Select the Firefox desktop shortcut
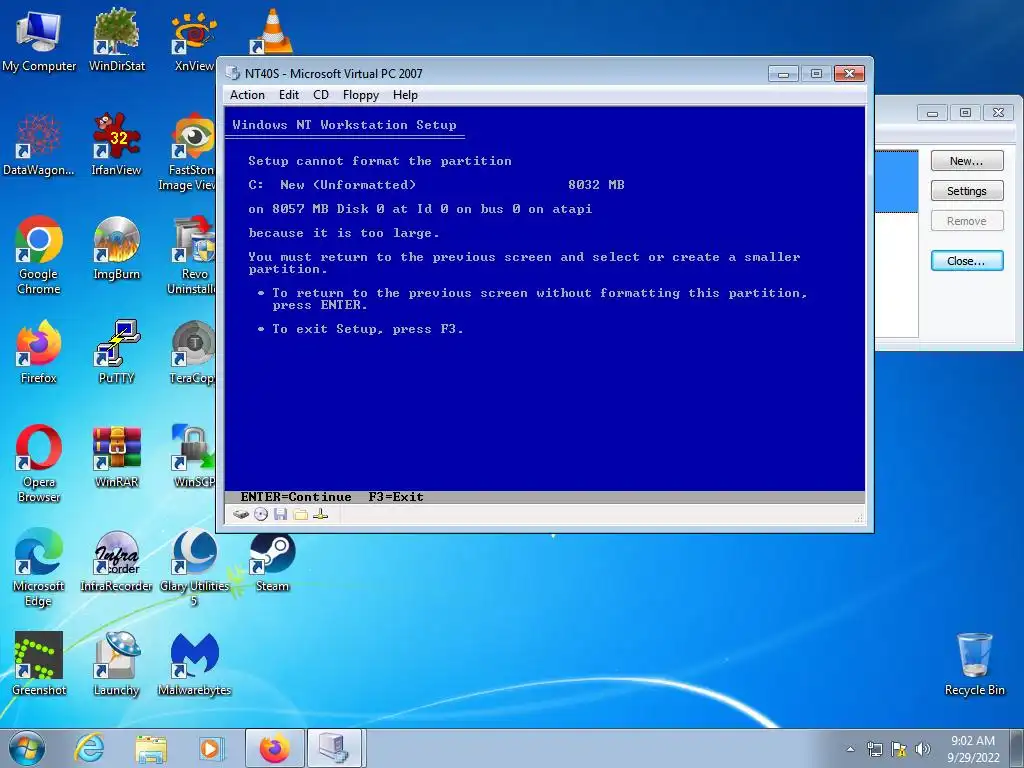Viewport: 1024px width, 768px height. pos(39,353)
